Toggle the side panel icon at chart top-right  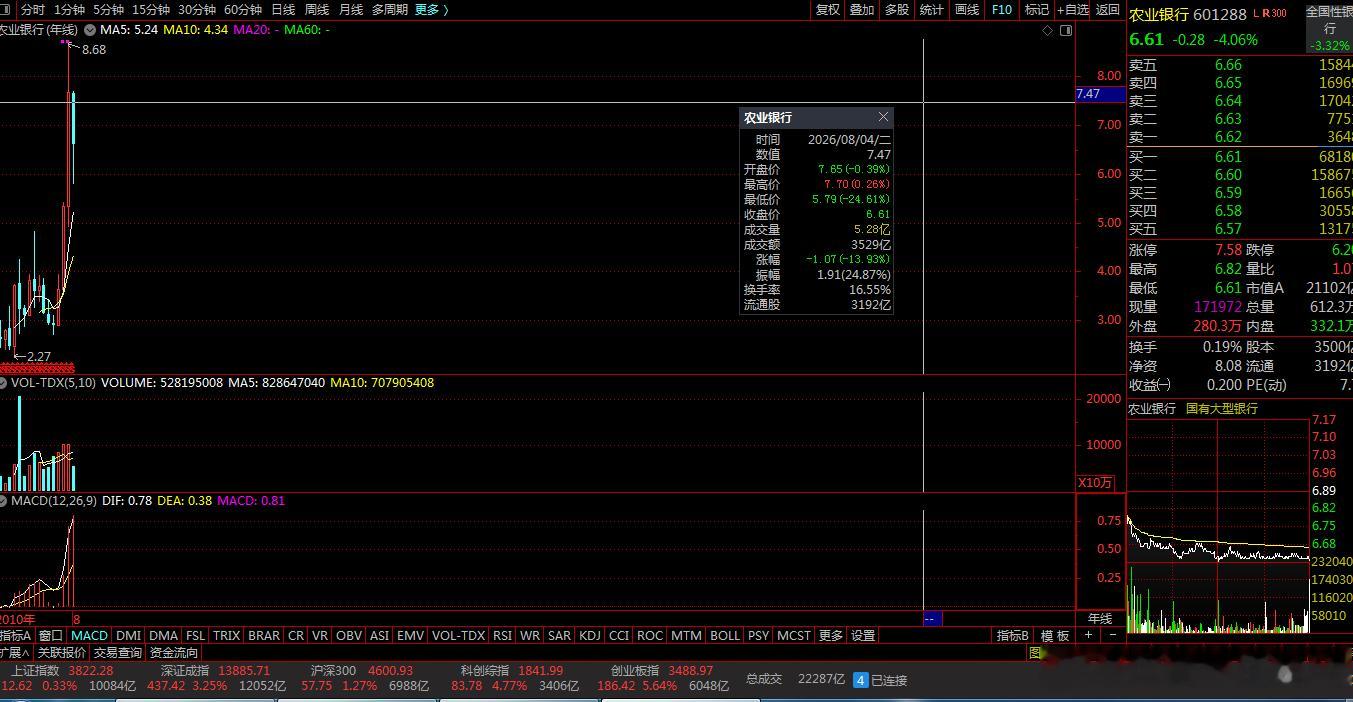[1066, 30]
